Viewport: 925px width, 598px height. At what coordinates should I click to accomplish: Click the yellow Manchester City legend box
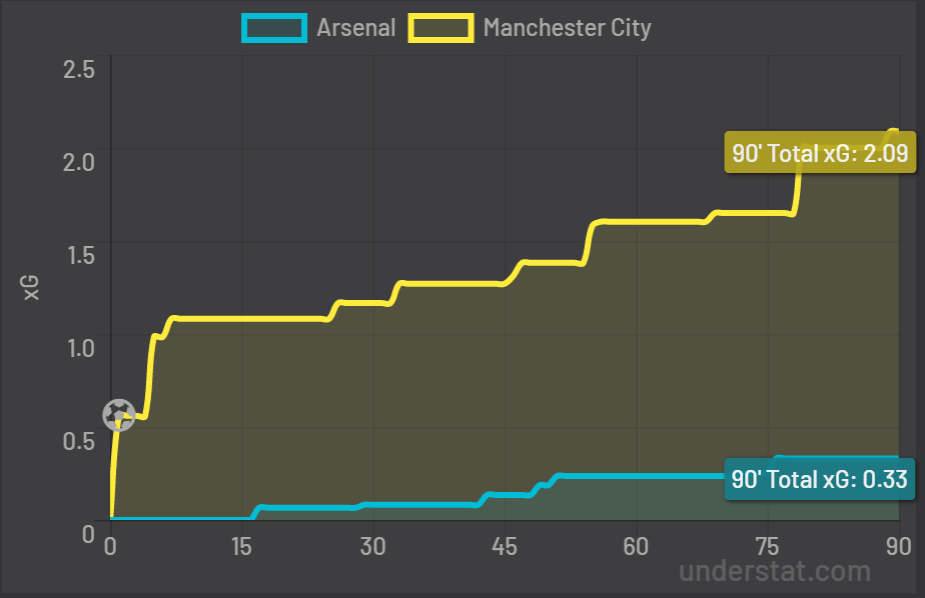coord(441,27)
